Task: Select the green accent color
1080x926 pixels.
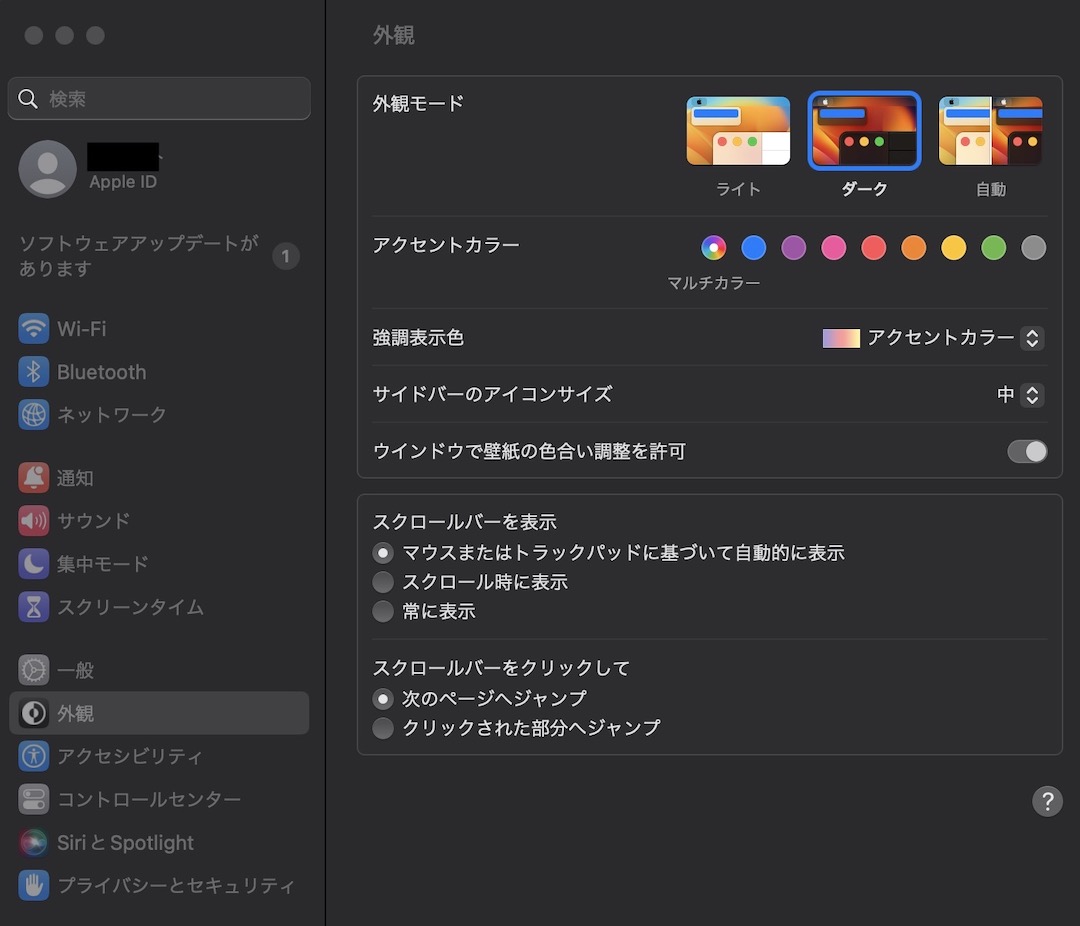Action: 993,247
